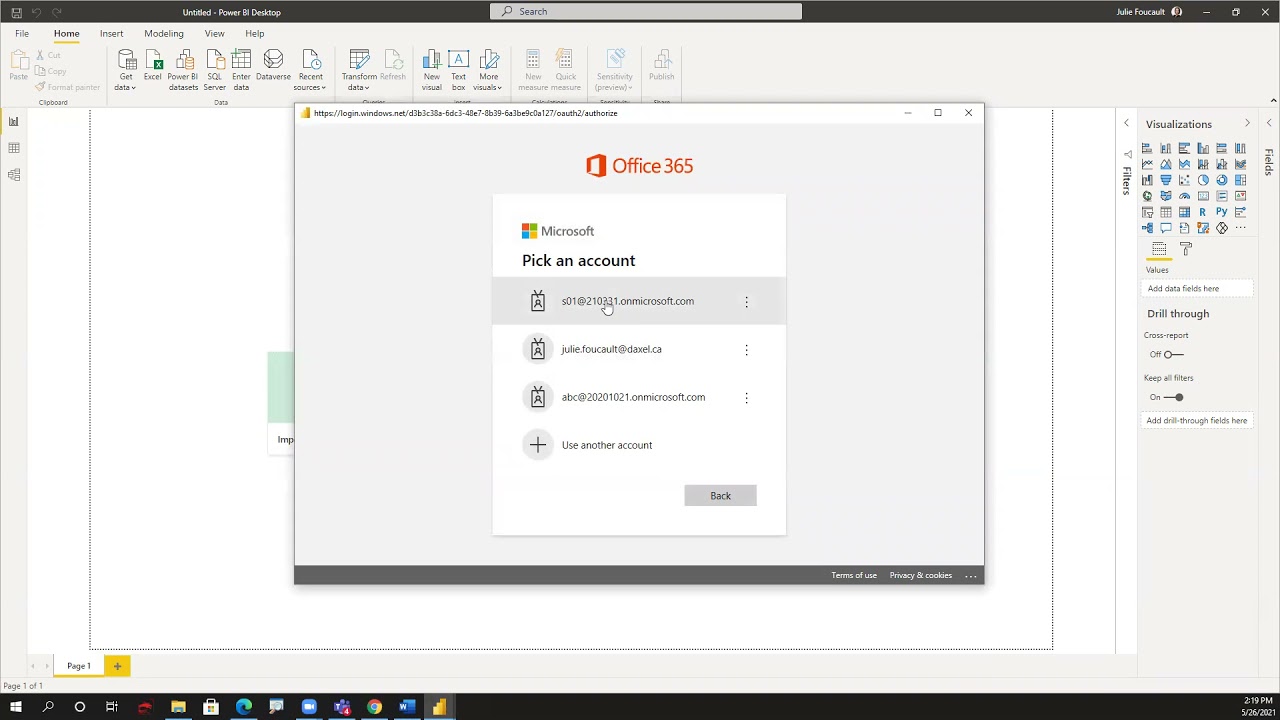Screen dimensions: 1280x720
Task: Open More visuals dropdown
Action: click(488, 70)
